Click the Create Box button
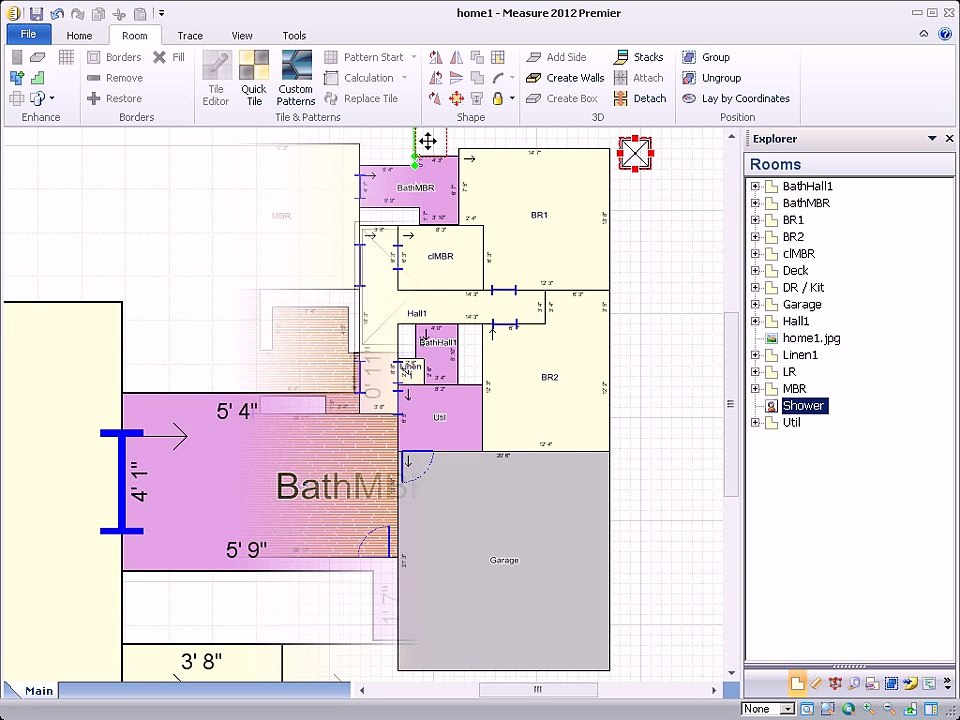This screenshot has width=960, height=720. (x=561, y=98)
